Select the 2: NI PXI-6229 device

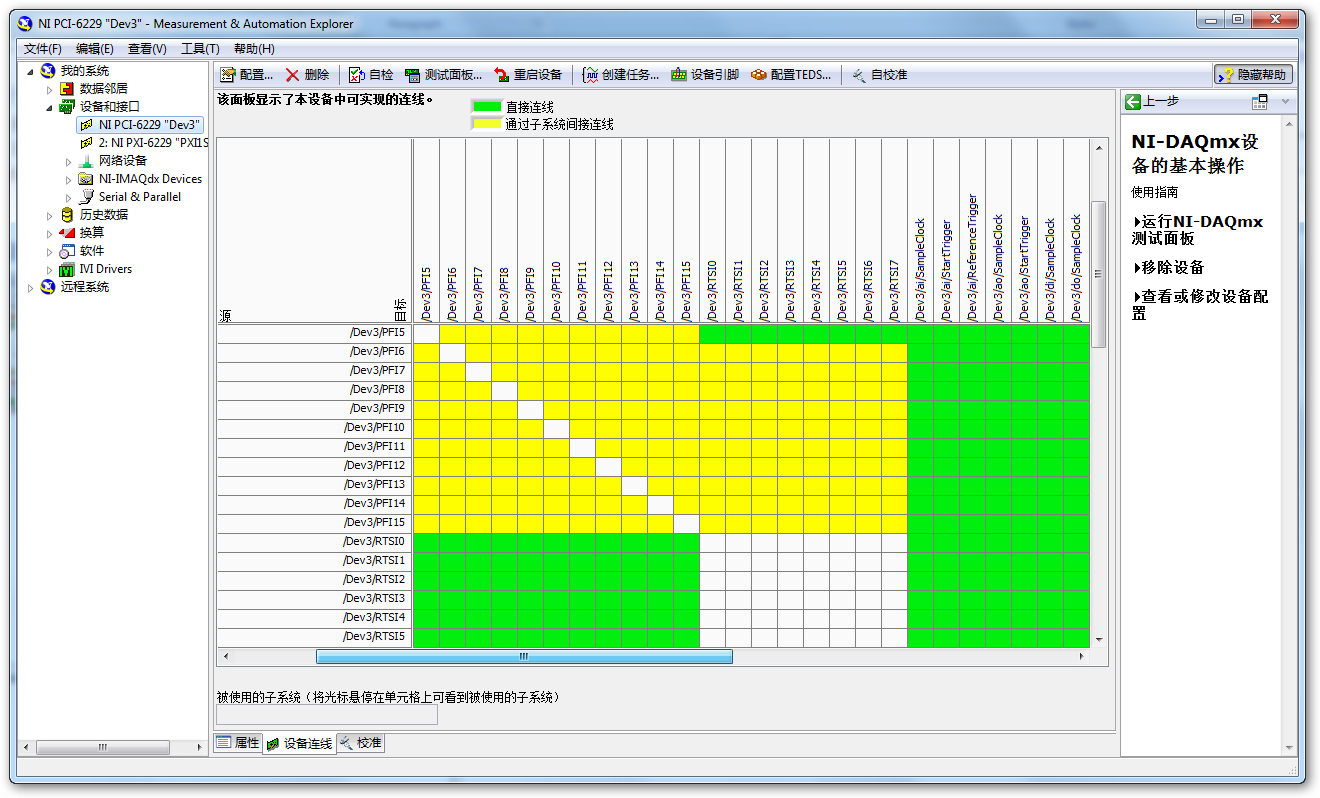click(153, 143)
